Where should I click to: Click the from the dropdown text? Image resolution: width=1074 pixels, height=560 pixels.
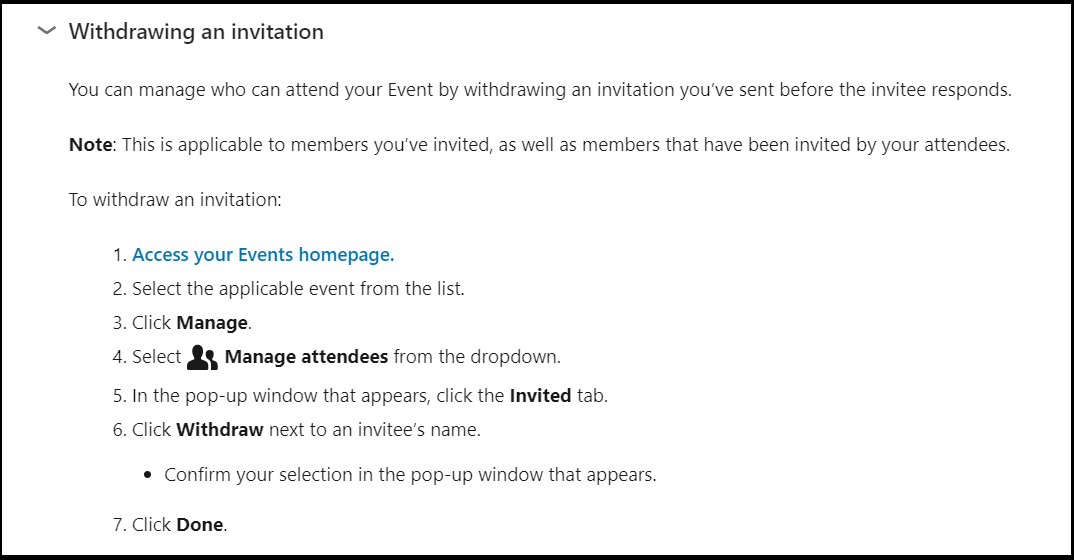(477, 357)
